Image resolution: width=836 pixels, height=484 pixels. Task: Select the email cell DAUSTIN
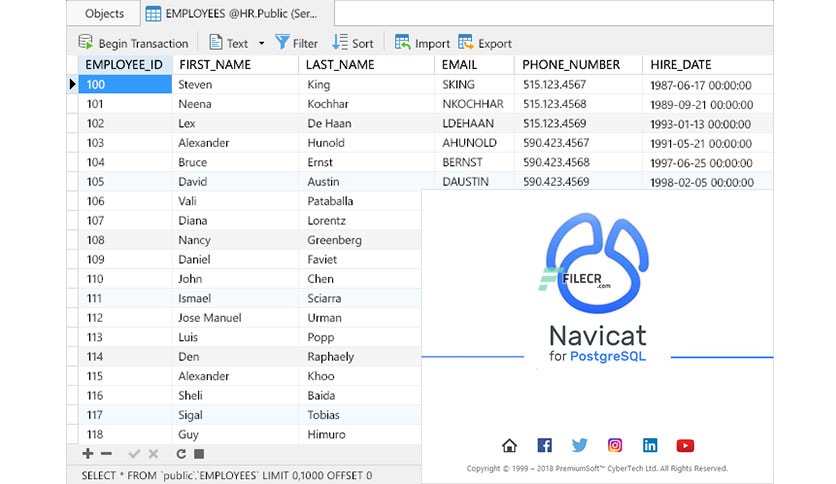tap(475, 182)
